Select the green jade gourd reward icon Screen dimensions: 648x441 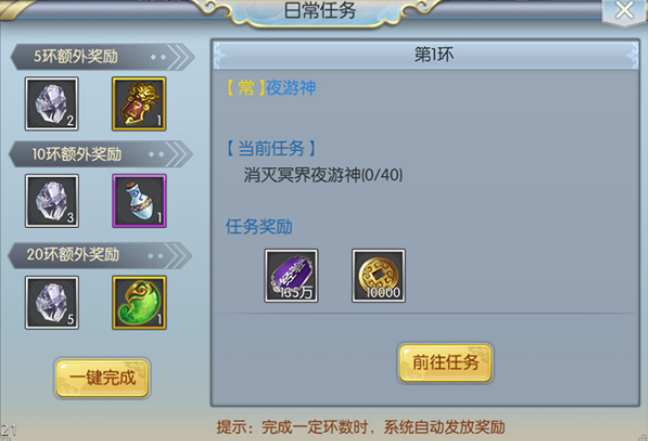139,303
